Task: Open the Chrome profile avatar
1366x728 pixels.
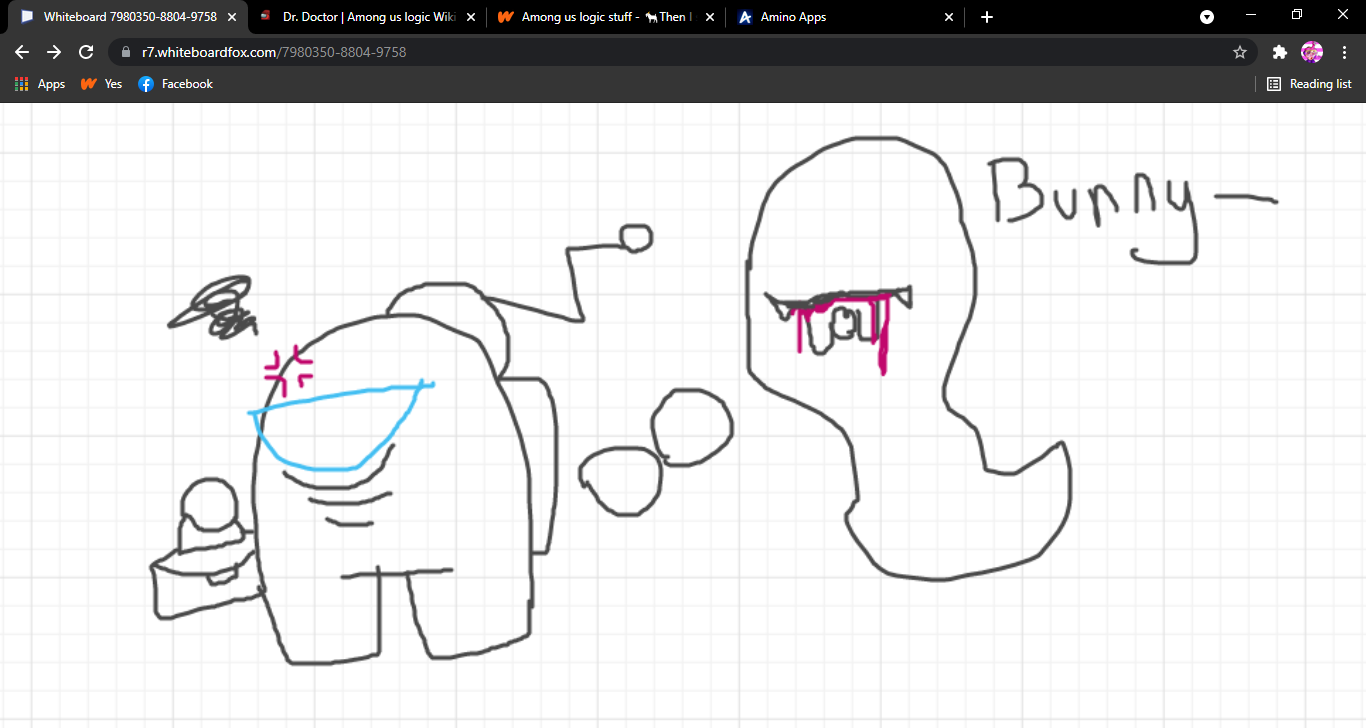Action: [x=1311, y=52]
